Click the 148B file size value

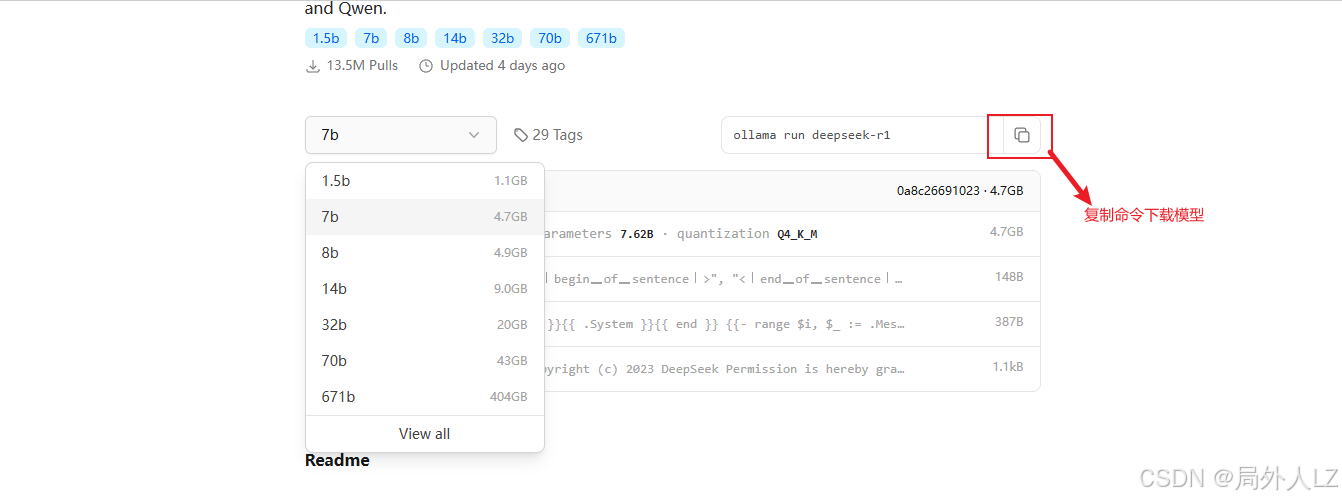click(1007, 278)
